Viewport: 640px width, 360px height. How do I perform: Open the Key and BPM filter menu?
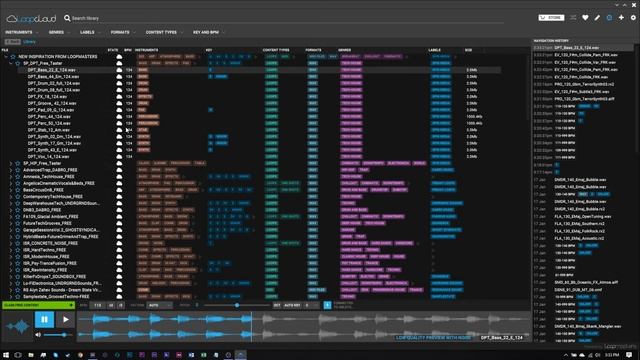[x=208, y=32]
